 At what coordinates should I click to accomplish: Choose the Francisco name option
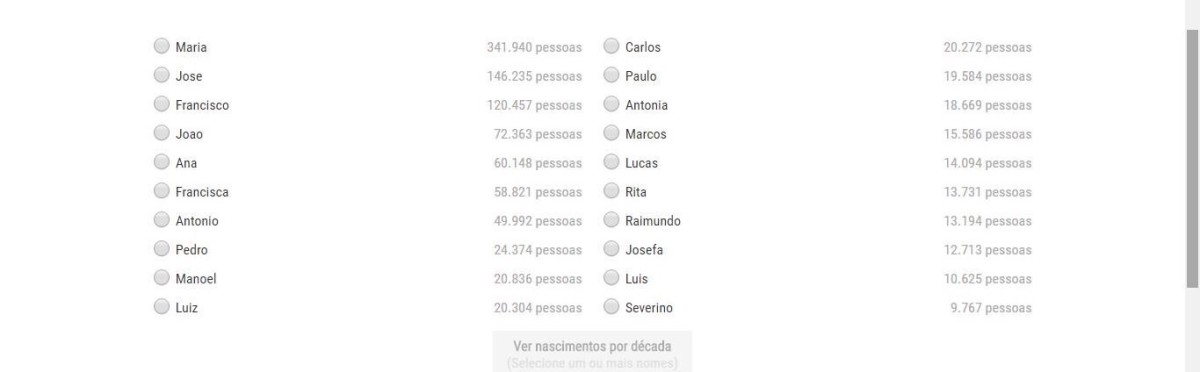tap(161, 104)
